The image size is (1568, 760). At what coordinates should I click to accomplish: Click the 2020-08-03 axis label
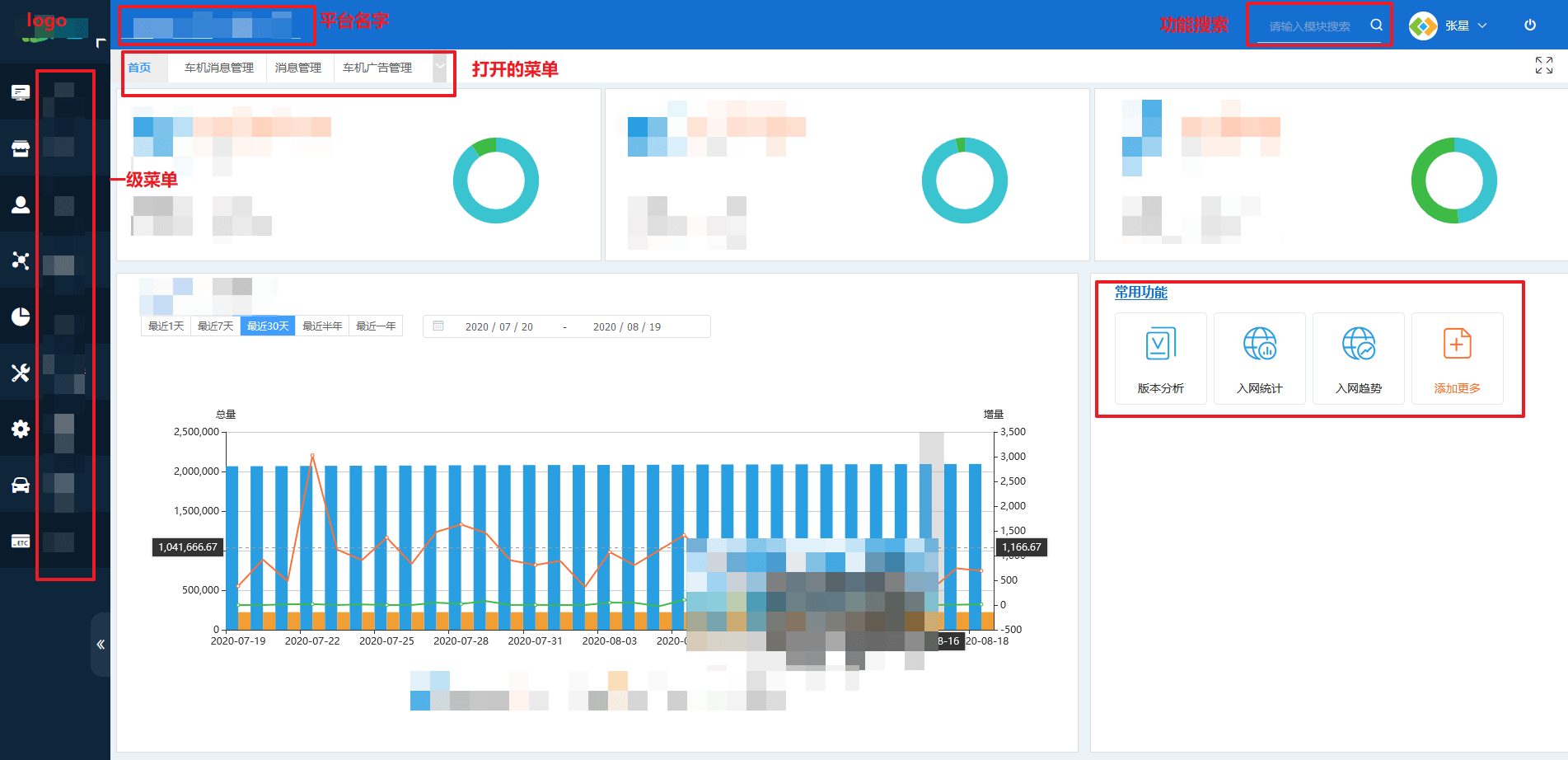pos(610,641)
